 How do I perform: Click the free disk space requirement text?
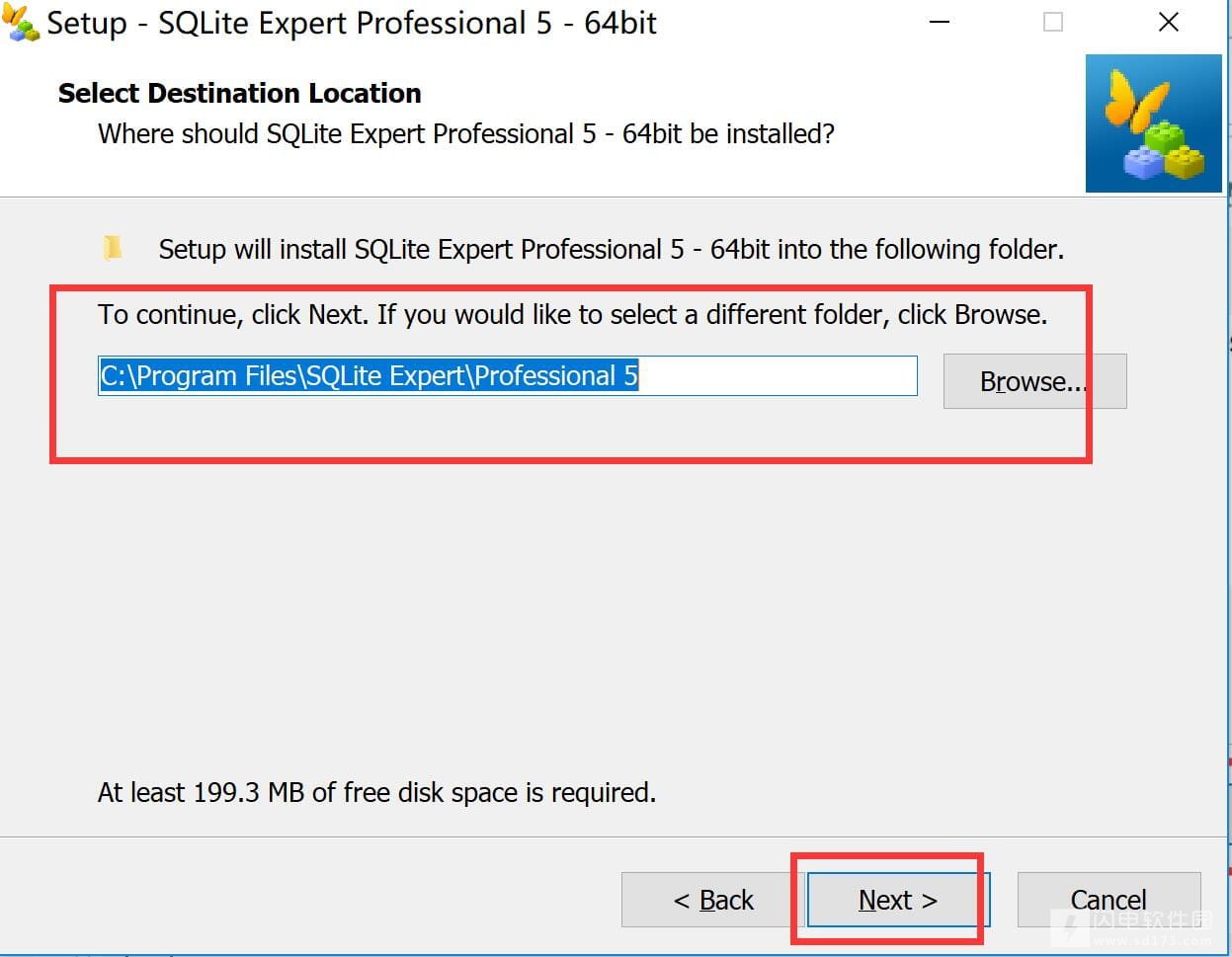(x=376, y=792)
